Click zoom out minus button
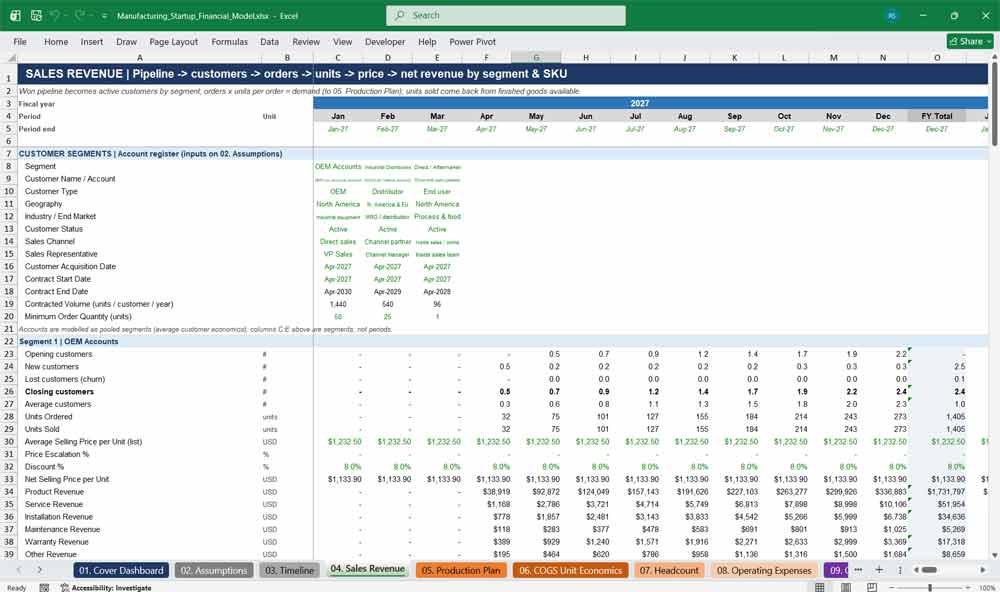 (x=892, y=588)
